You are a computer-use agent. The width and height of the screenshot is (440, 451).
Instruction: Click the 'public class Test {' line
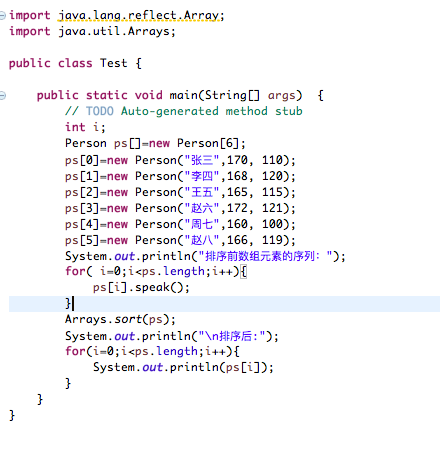75,63
